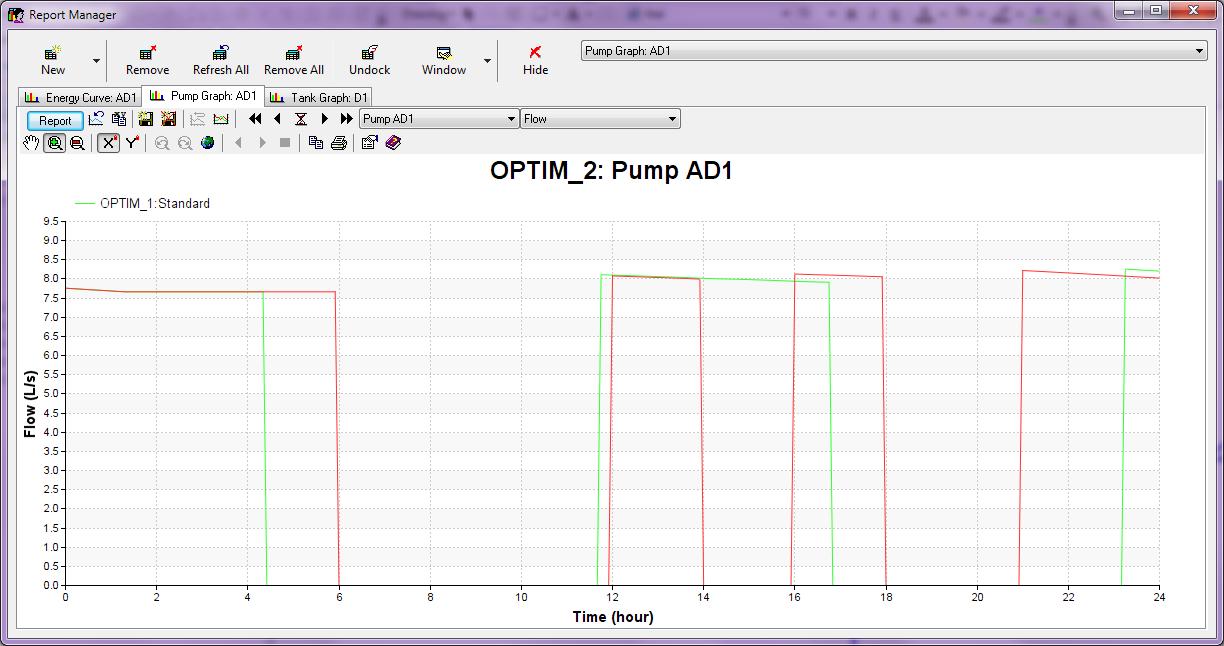Viewport: 1224px width, 646px height.
Task: Click the red Hide icon
Action: click(535, 52)
